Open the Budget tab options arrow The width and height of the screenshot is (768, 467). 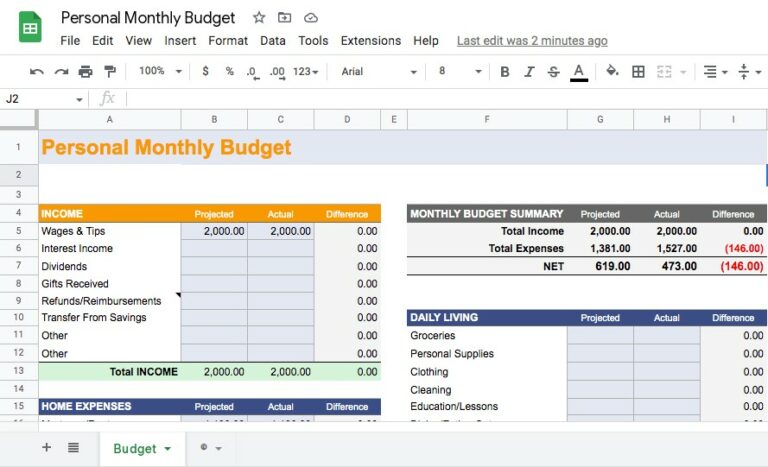[x=168, y=449]
